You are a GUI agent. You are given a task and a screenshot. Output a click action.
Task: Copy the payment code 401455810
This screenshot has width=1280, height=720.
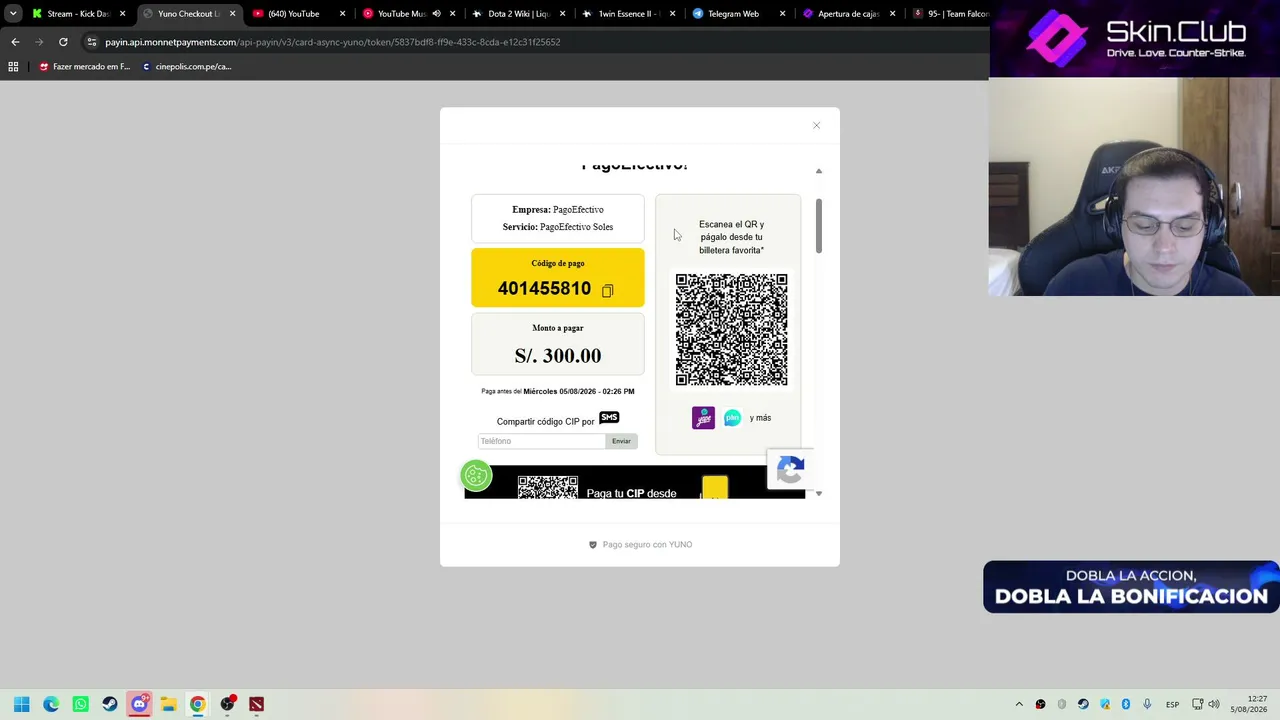(x=607, y=290)
